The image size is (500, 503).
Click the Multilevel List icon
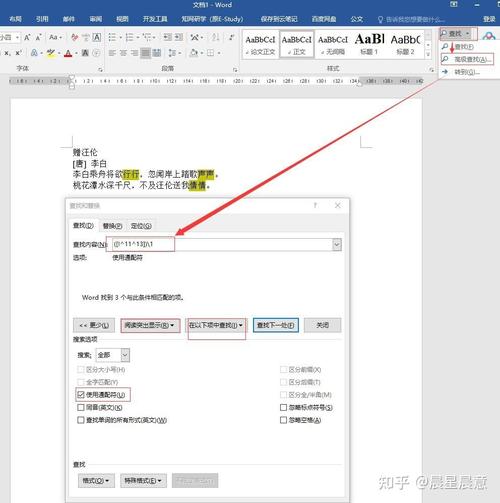[147, 37]
